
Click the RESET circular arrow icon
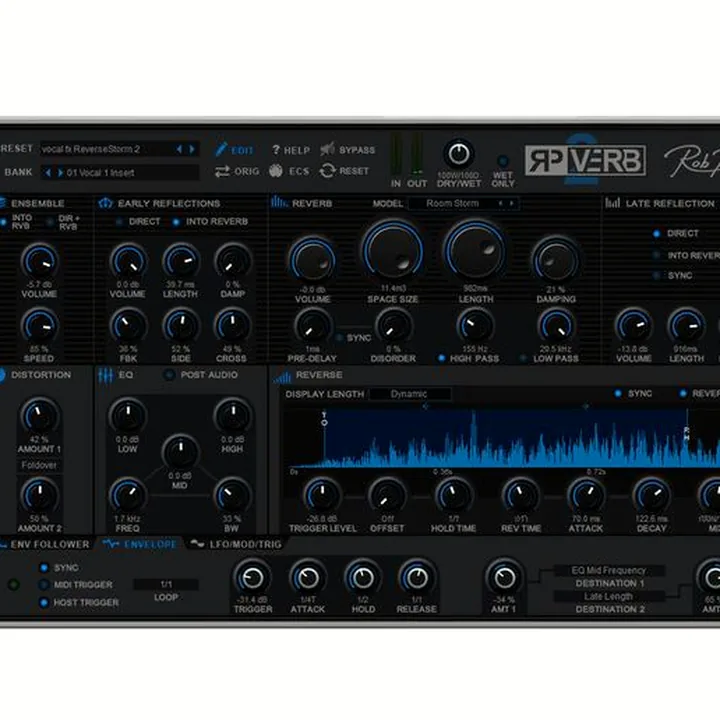coord(327,171)
